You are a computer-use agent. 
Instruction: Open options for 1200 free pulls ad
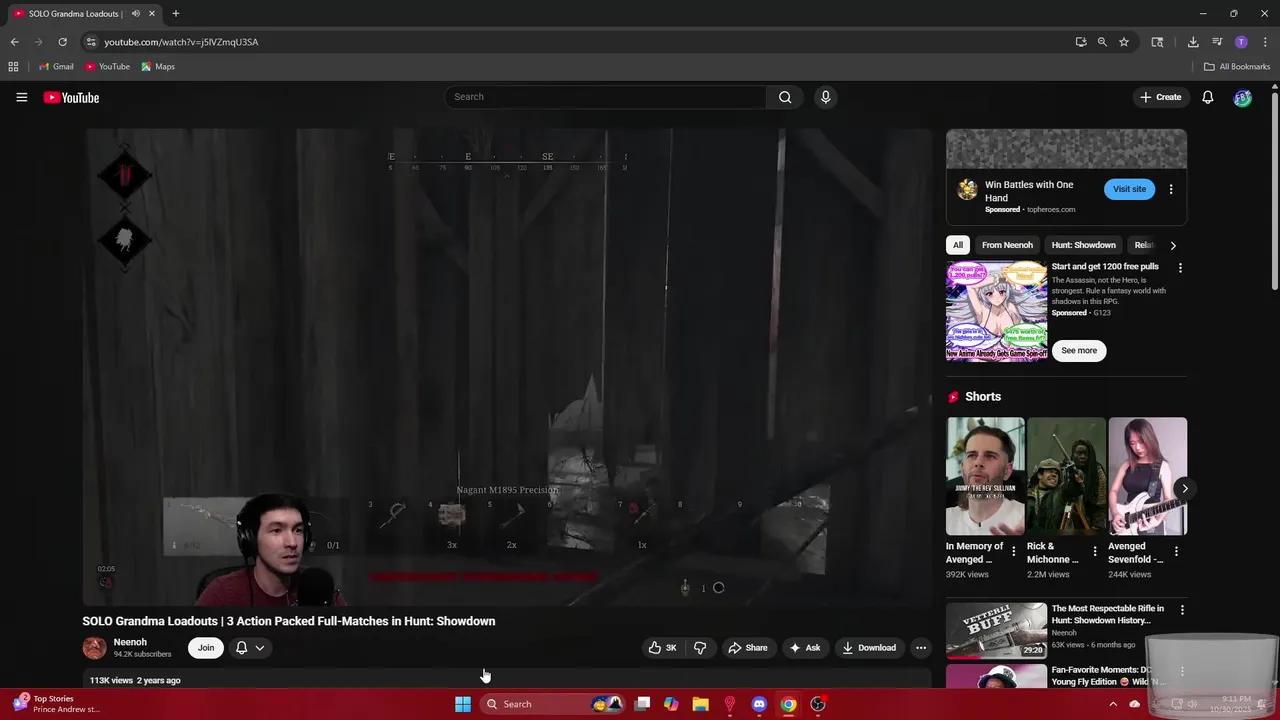click(x=1180, y=268)
